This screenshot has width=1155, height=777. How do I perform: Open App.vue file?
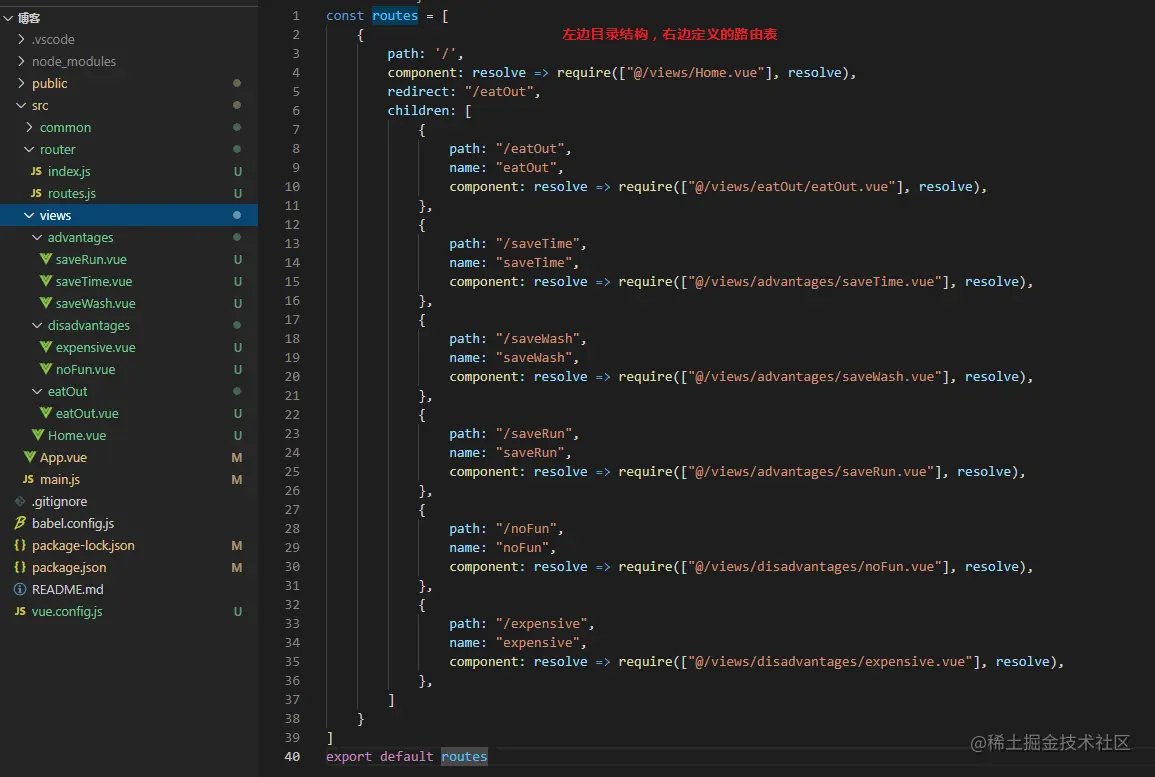click(63, 457)
